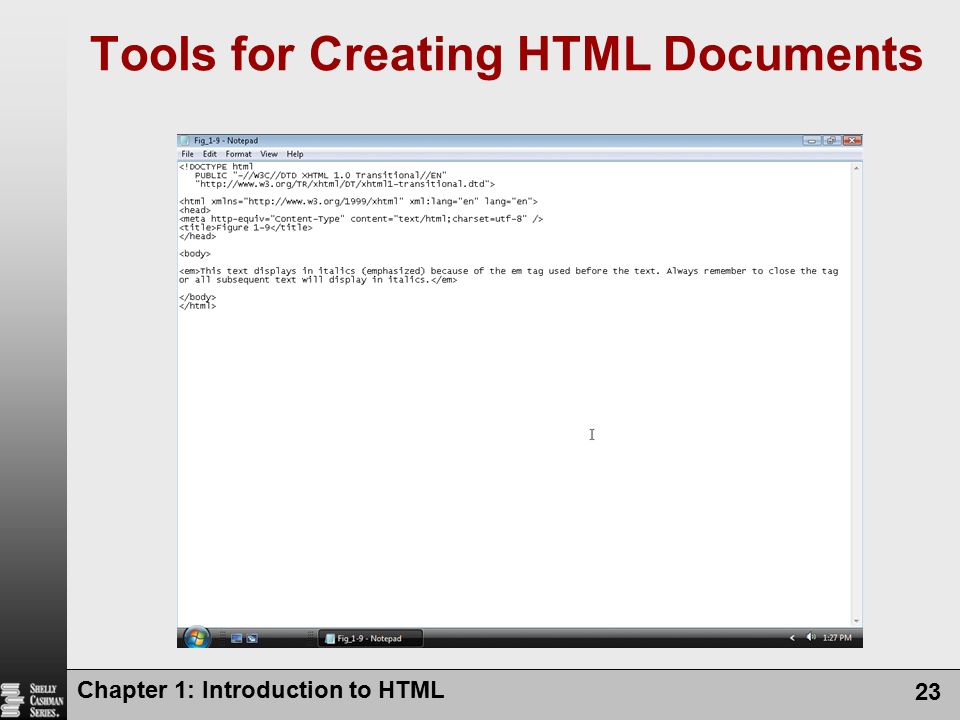Image resolution: width=960 pixels, height=720 pixels.
Task: Open the Help menu in Notepad
Action: pos(295,154)
